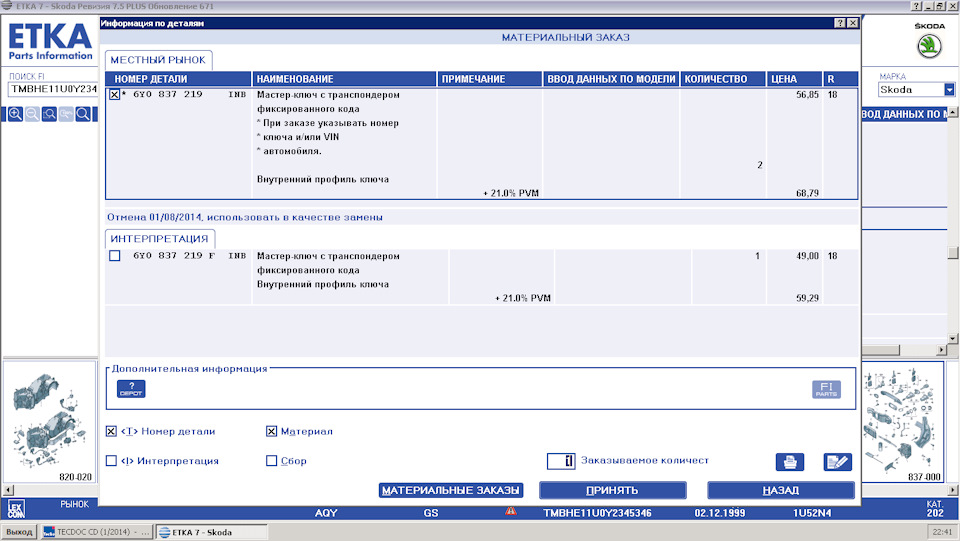Select the МЕСТНЫЙ РЫНОК tab
The width and height of the screenshot is (960, 541).
tap(158, 60)
